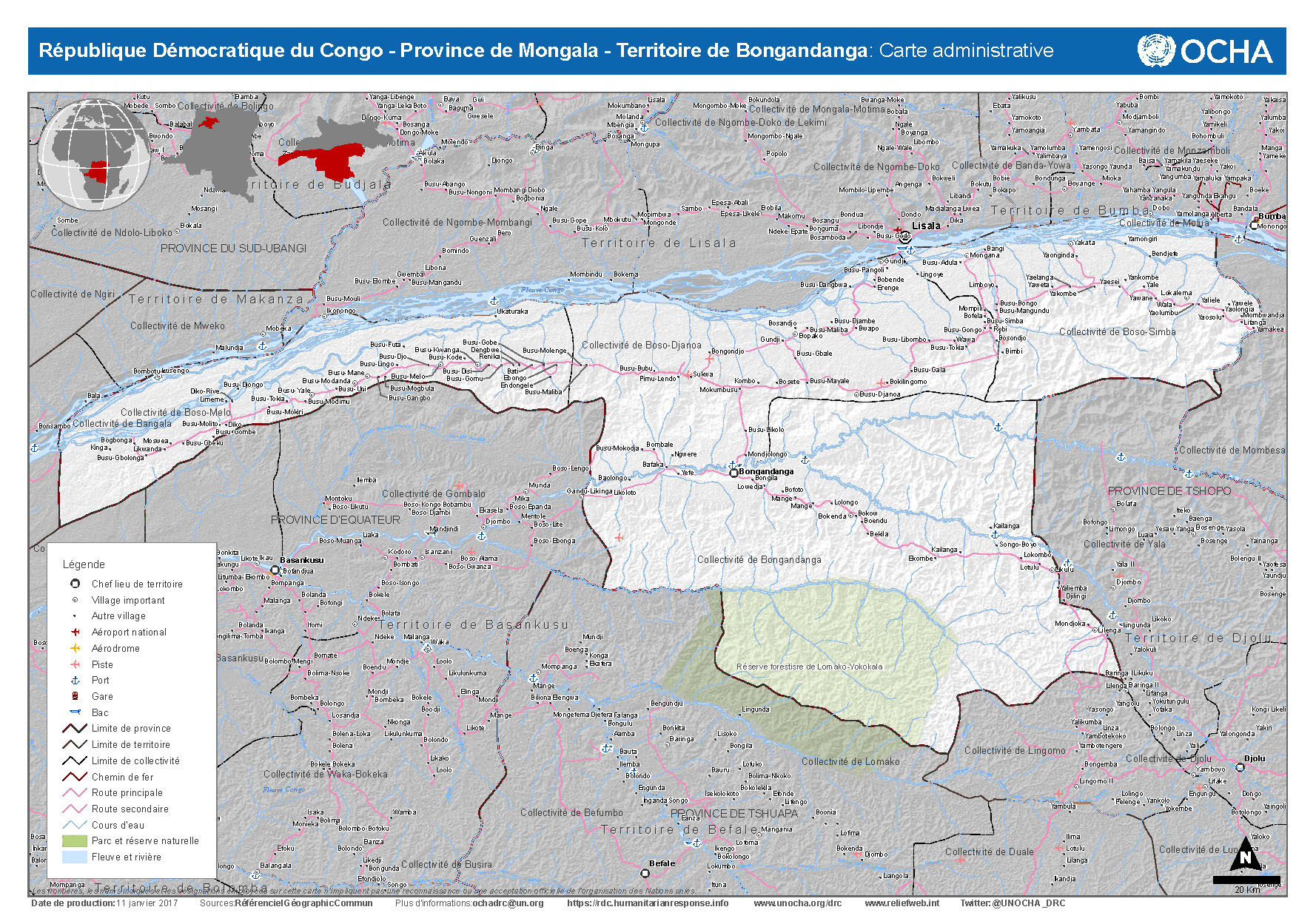1316x924 pixels.
Task: Click the globe inset showing Africa
Action: click(94, 155)
